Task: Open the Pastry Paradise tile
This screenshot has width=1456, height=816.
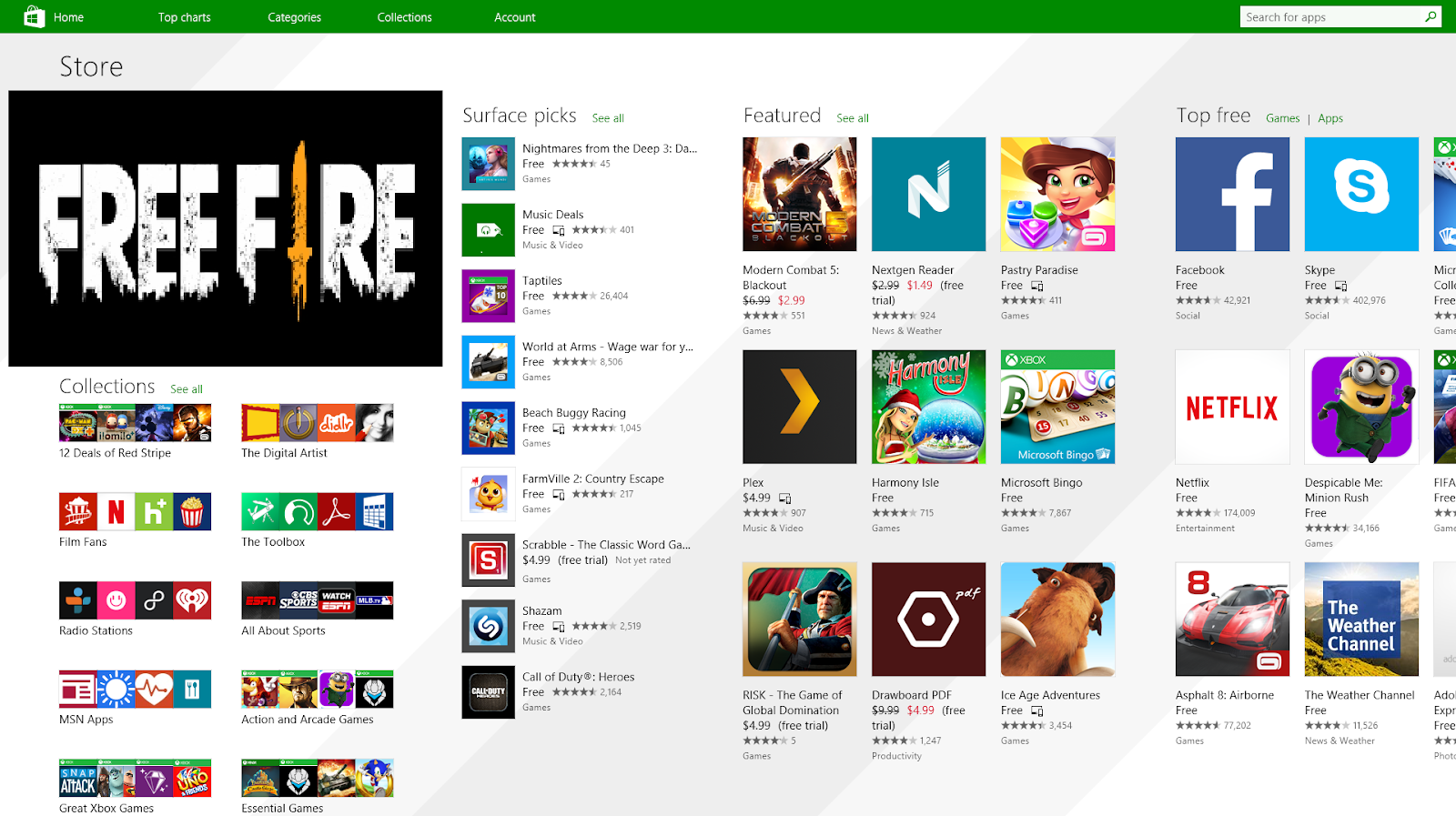Action: (x=1058, y=194)
